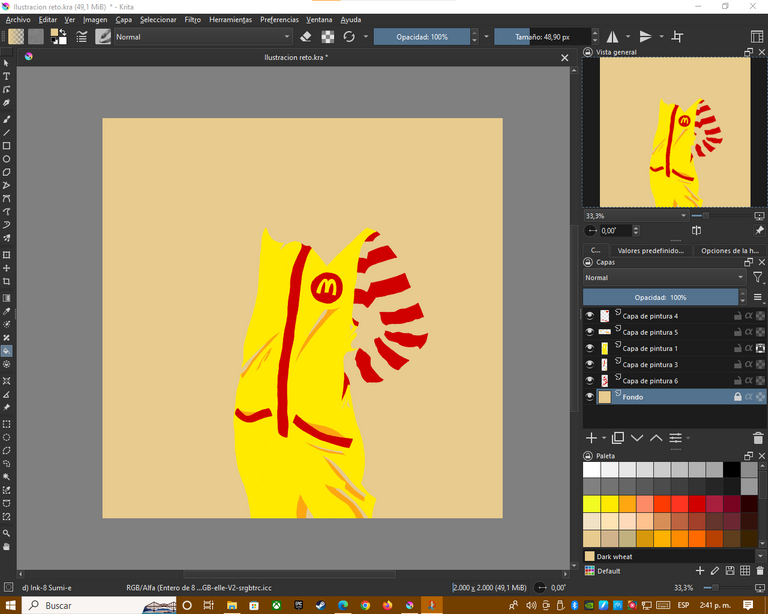This screenshot has height=614, width=768.
Task: Select the Rectangle tool
Action: point(6,146)
